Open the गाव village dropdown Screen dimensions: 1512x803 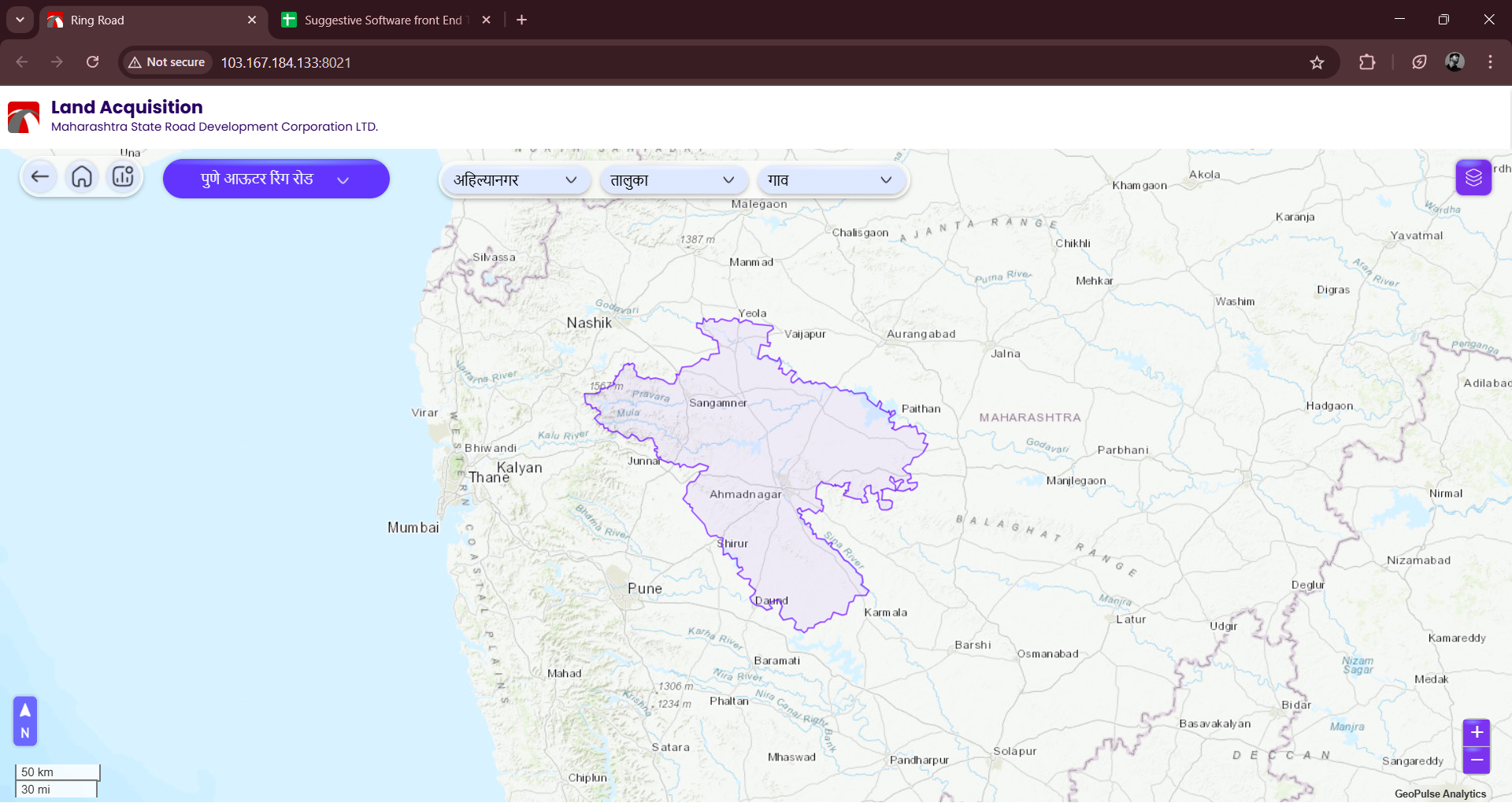[x=830, y=180]
